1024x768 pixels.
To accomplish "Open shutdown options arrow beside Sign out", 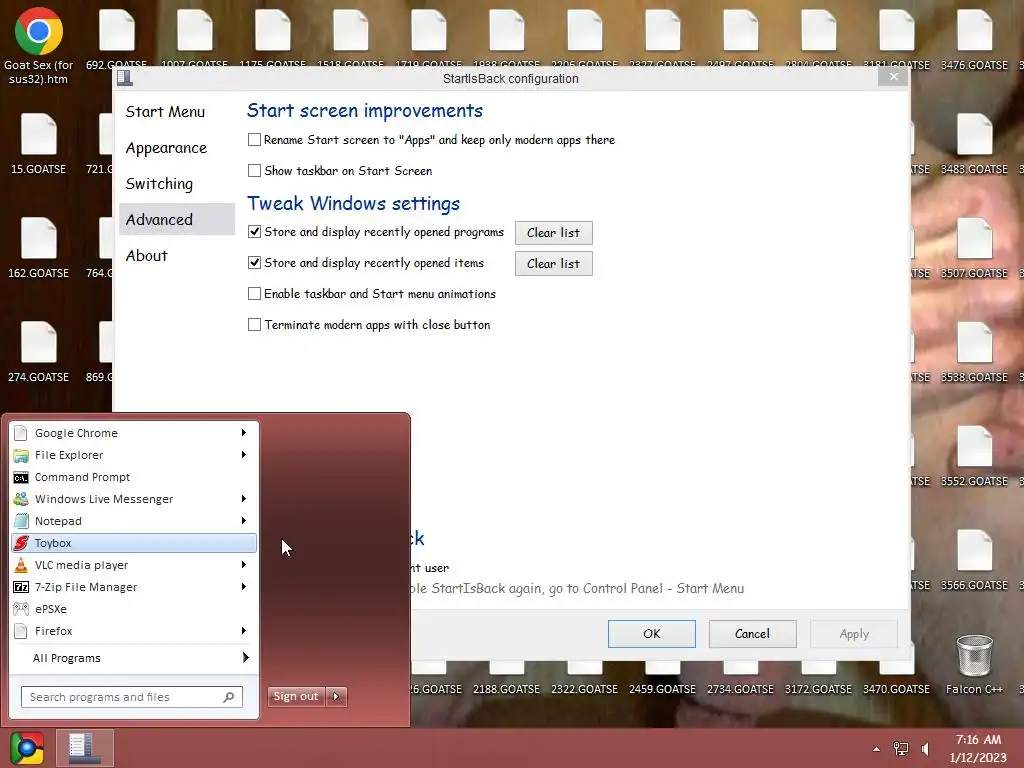I will pyautogui.click(x=336, y=696).
